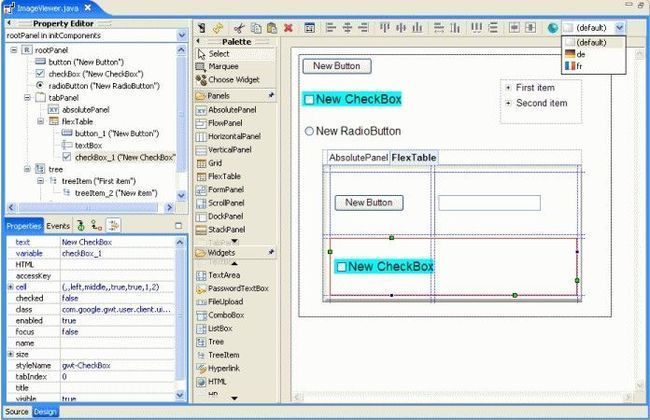Click the component tree horizontal scrollbar
Screen dimensions: 650x420
[90, 207]
